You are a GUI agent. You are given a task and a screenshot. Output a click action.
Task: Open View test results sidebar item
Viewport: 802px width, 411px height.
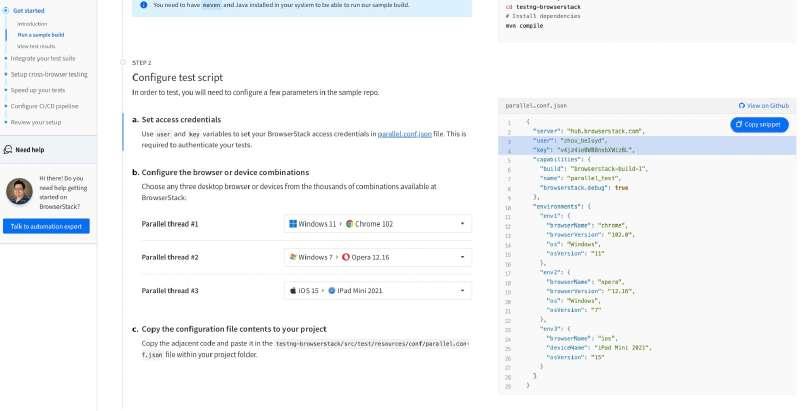(36, 46)
